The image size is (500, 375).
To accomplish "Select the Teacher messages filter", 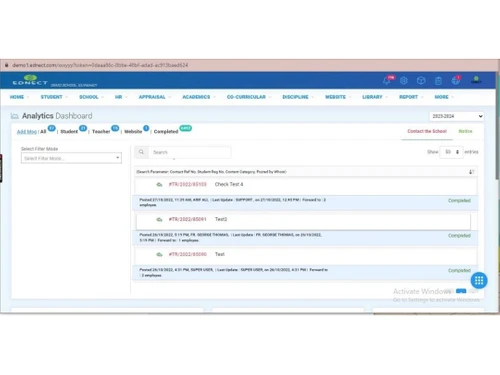I will click(101, 132).
